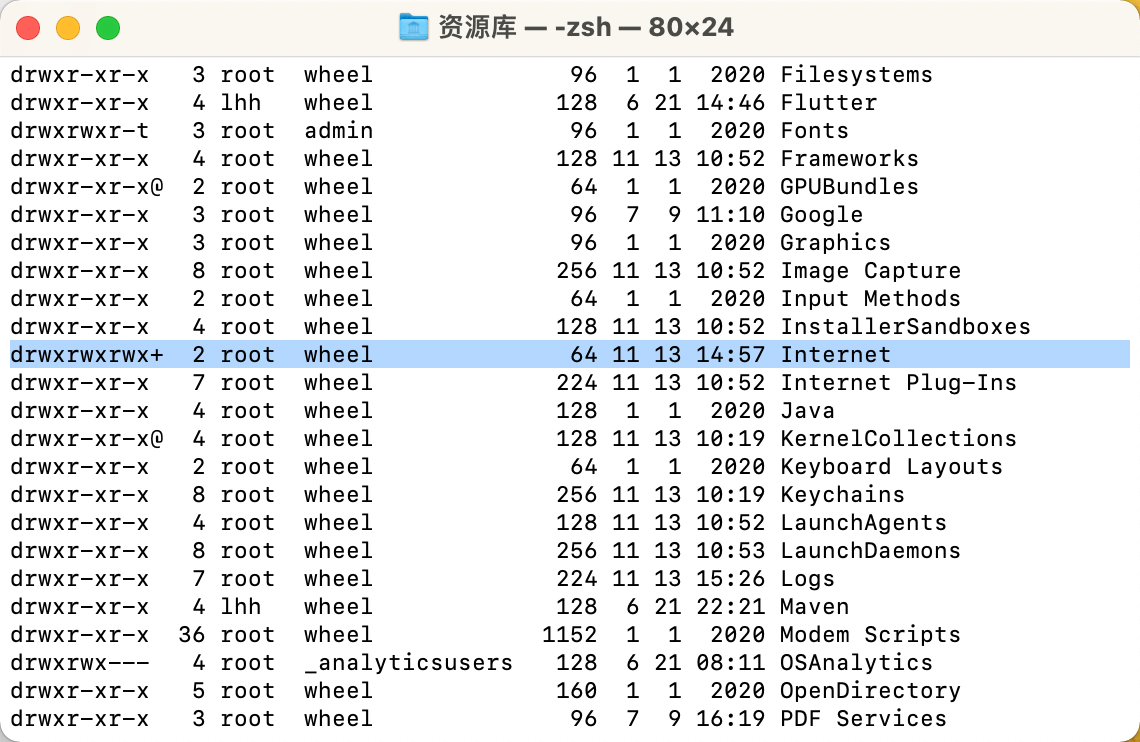Click the year '2020' on the Java row
The width and height of the screenshot is (1140, 742).
(x=737, y=411)
